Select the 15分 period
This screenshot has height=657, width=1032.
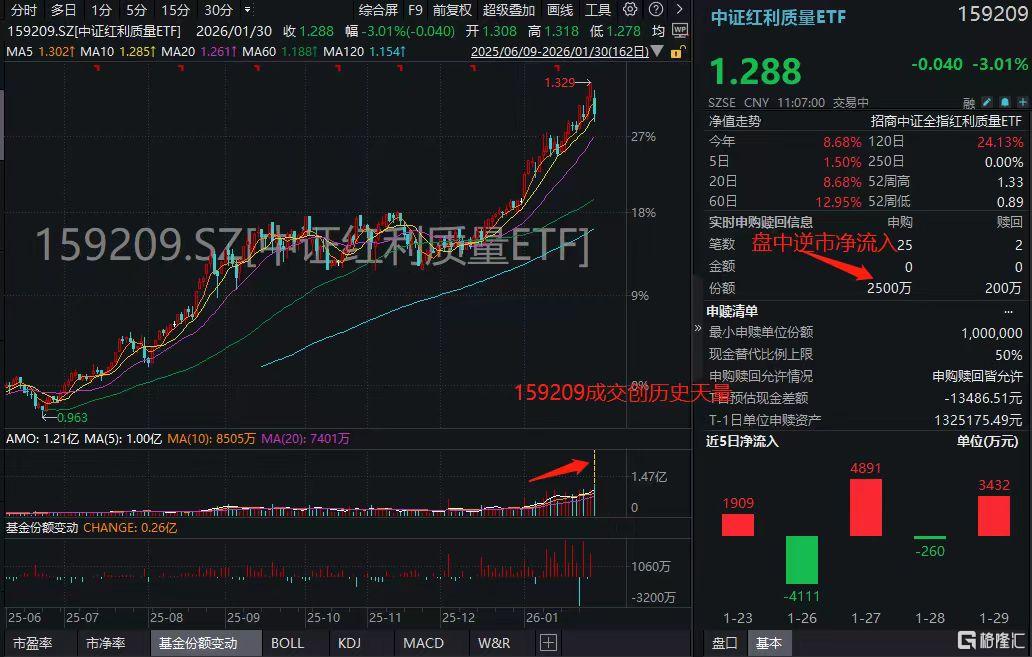coord(176,10)
